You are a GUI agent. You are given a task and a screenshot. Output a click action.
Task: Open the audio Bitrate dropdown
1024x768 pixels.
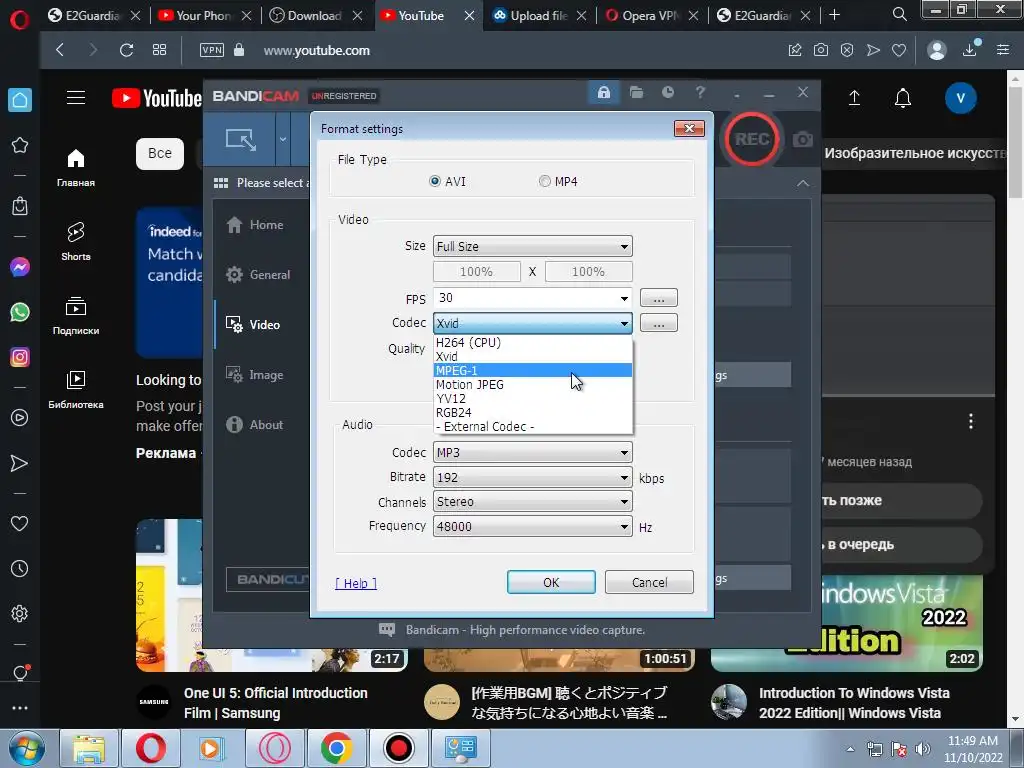click(x=533, y=477)
